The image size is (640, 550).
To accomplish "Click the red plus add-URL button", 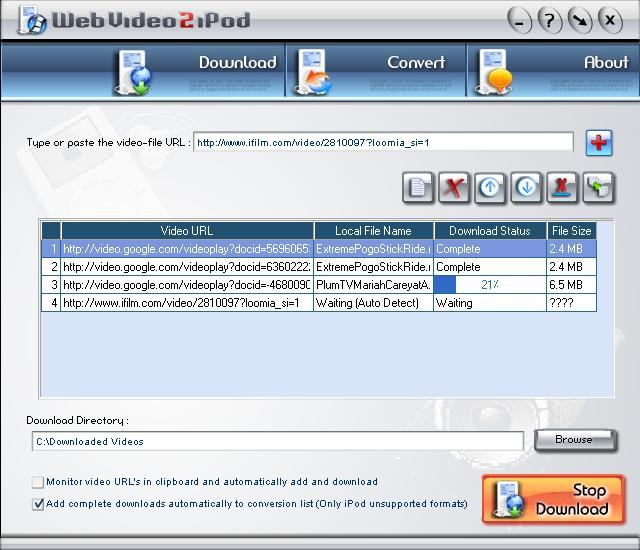I will [x=599, y=143].
